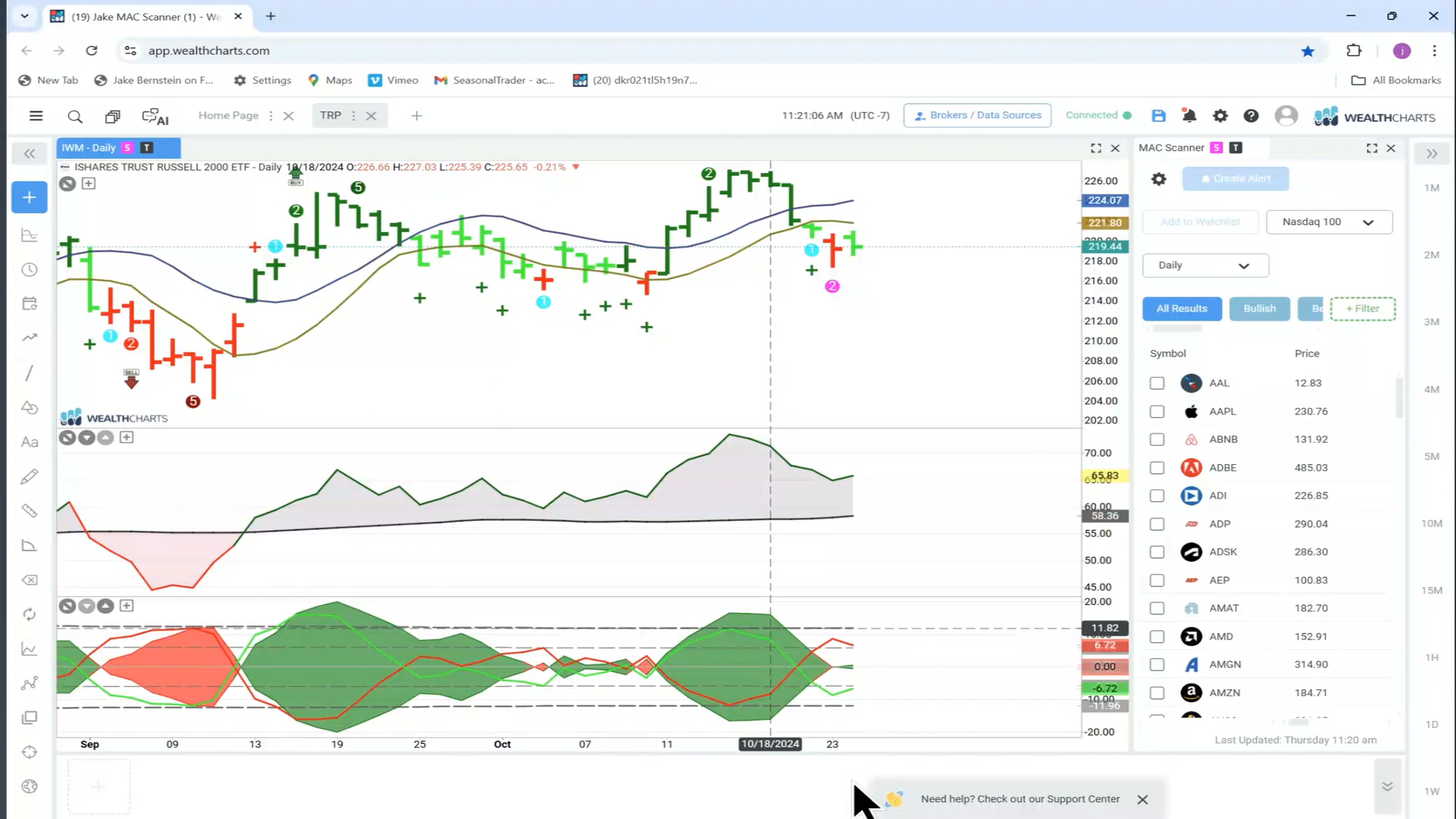
Task: Open the user account avatar
Action: [x=1286, y=115]
